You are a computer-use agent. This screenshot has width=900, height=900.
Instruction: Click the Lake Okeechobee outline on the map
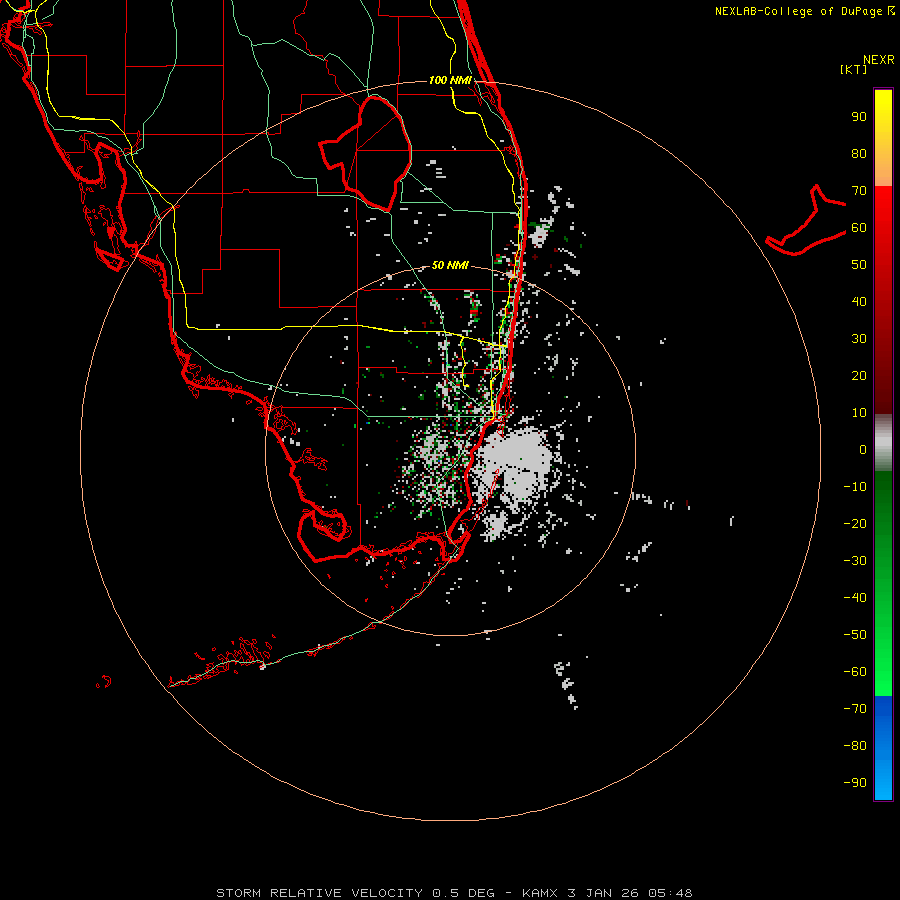pos(366,153)
